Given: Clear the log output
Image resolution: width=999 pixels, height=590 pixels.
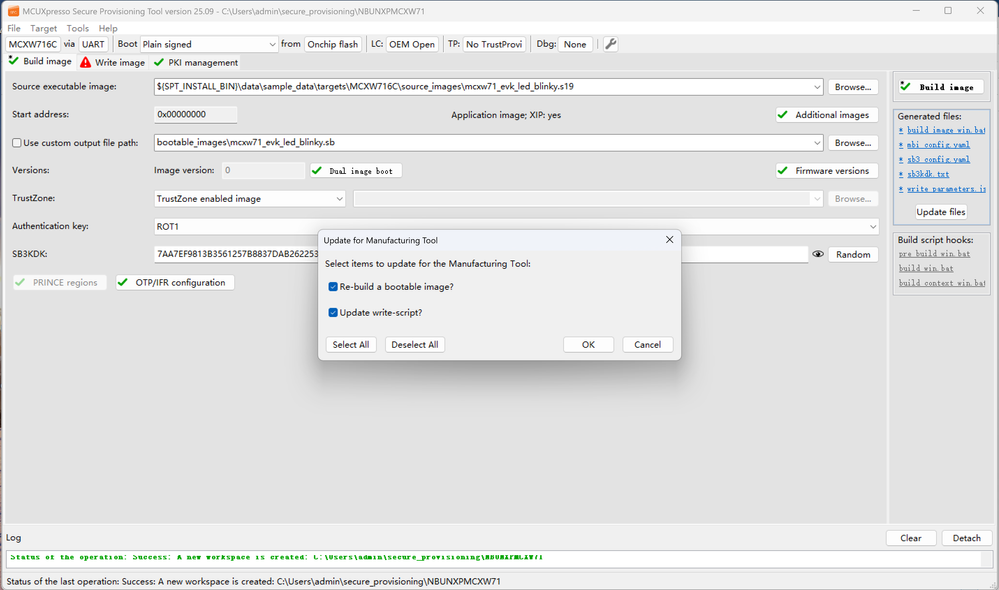Looking at the screenshot, I should point(911,538).
